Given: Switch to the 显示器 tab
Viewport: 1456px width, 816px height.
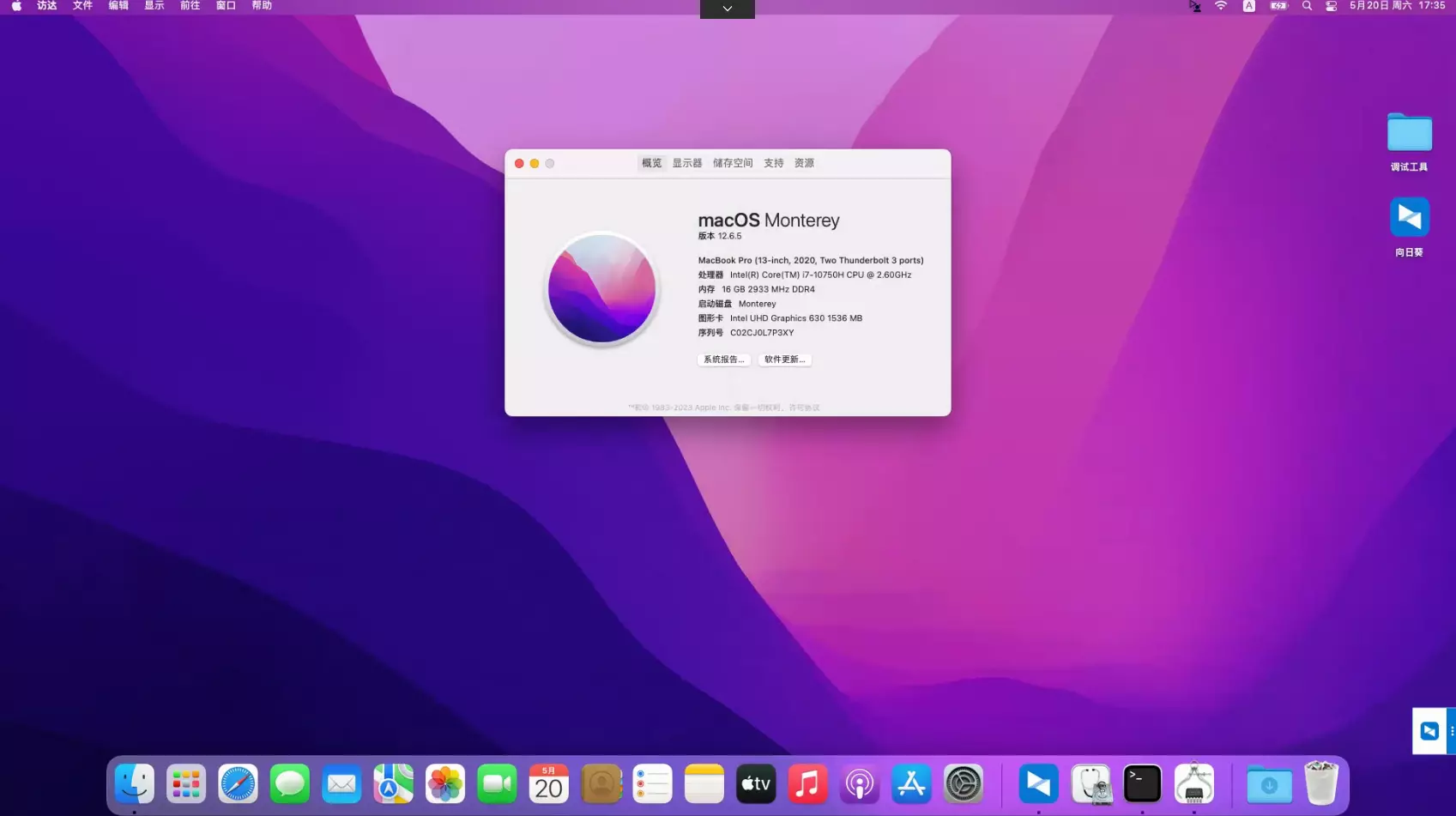Looking at the screenshot, I should point(687,162).
